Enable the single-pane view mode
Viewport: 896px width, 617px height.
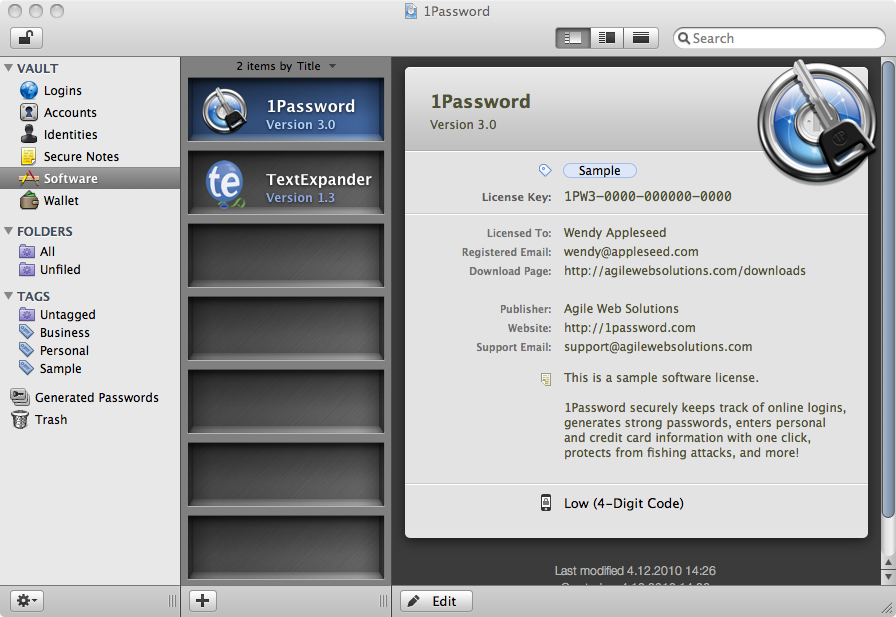(x=575, y=37)
